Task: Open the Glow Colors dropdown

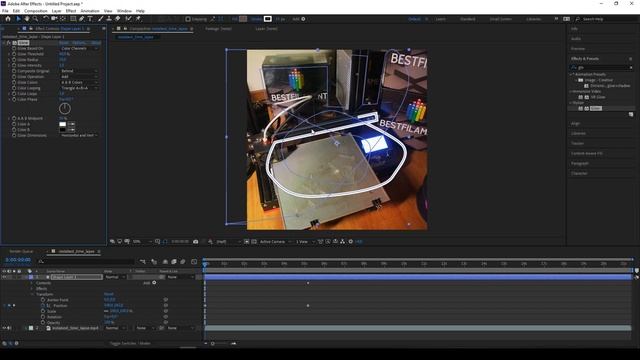Action: tap(79, 82)
